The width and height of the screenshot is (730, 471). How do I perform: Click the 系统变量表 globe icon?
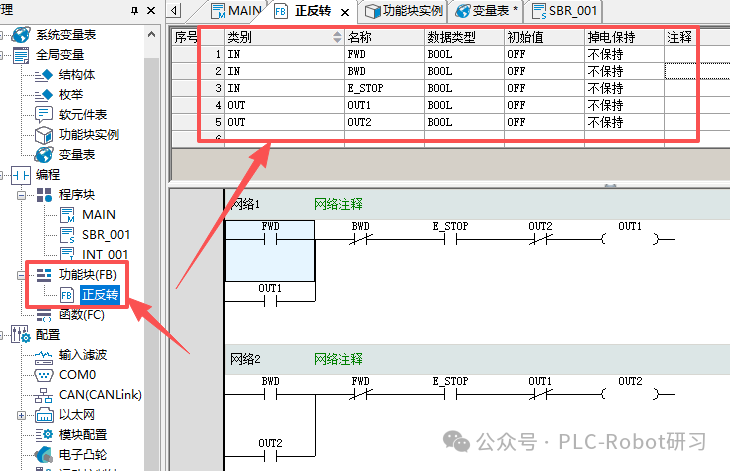tap(21, 35)
